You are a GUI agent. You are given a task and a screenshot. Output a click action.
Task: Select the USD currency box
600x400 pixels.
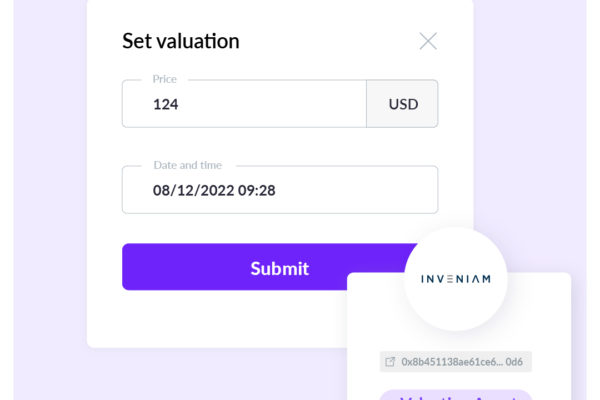pos(402,104)
